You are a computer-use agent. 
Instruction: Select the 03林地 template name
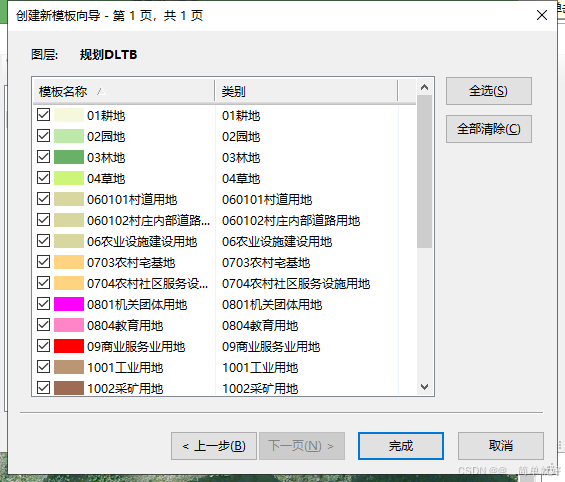(106, 157)
